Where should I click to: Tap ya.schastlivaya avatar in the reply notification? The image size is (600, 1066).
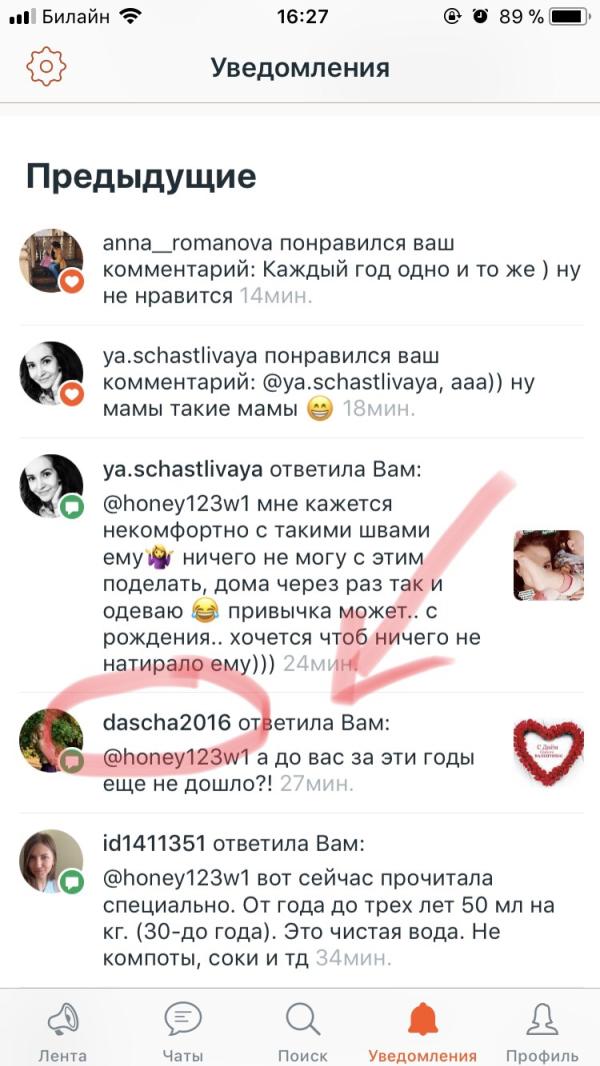coord(51,486)
